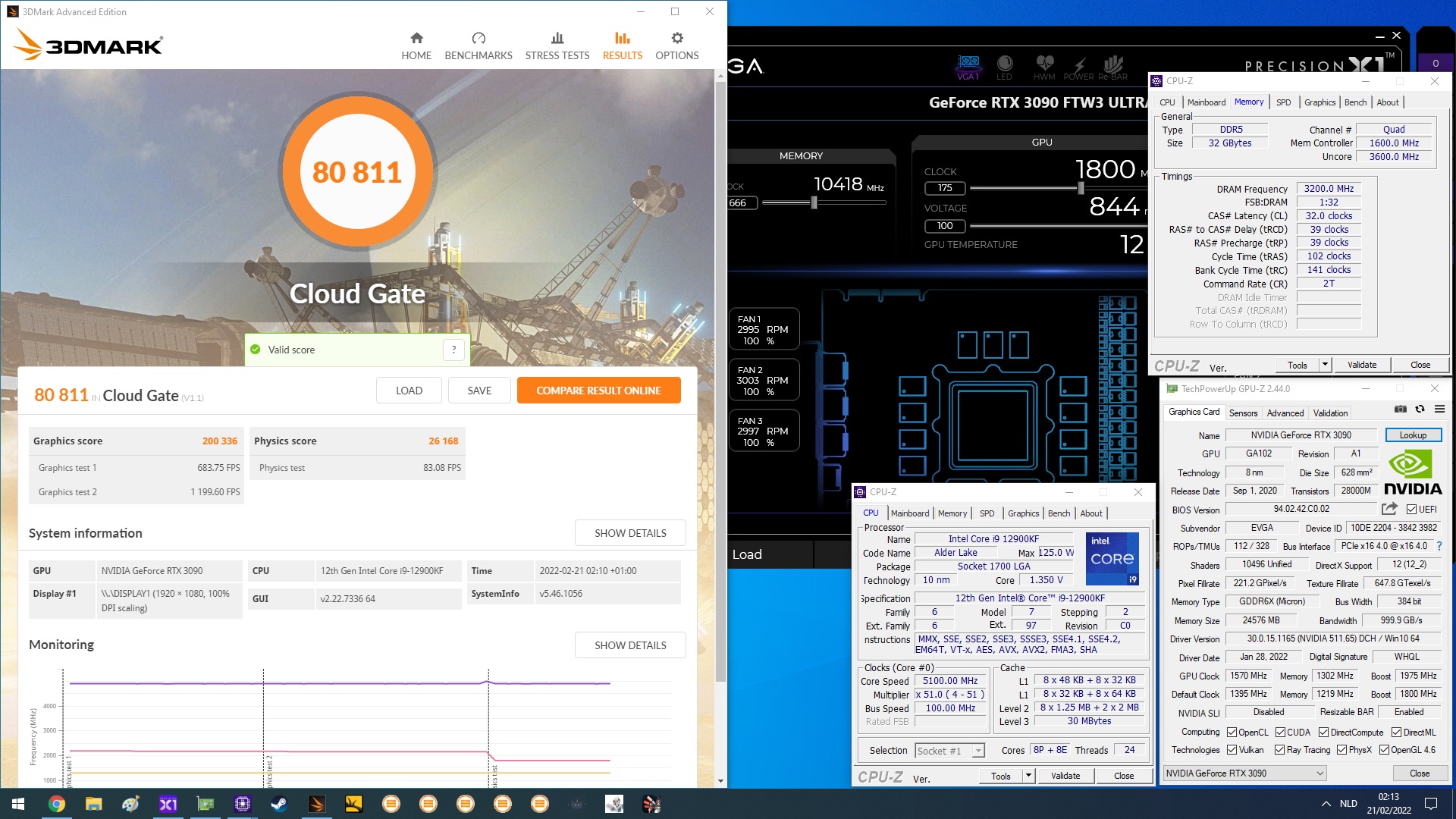Open STRESS TESTS in 3DMark
The image size is (1456, 819).
pos(557,46)
